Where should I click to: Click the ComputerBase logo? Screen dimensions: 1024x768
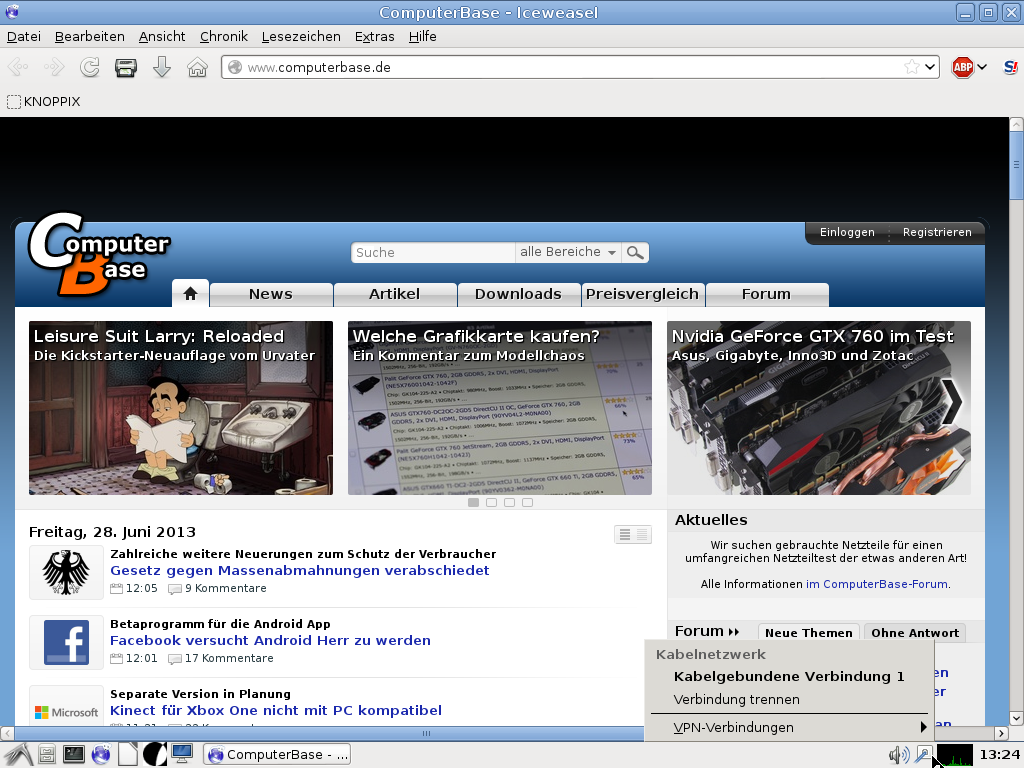tap(98, 253)
